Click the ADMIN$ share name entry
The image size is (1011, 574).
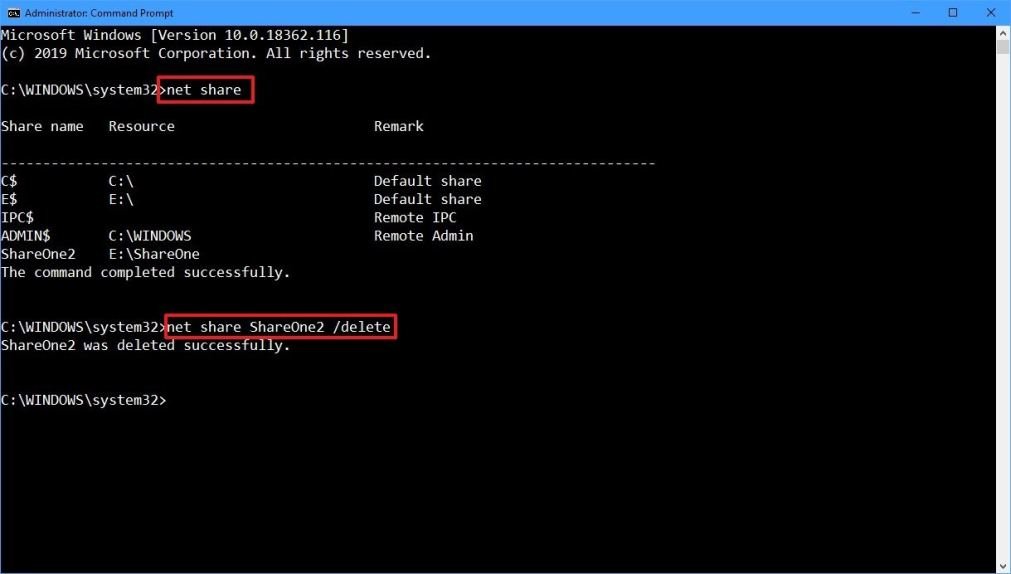[x=26, y=236]
